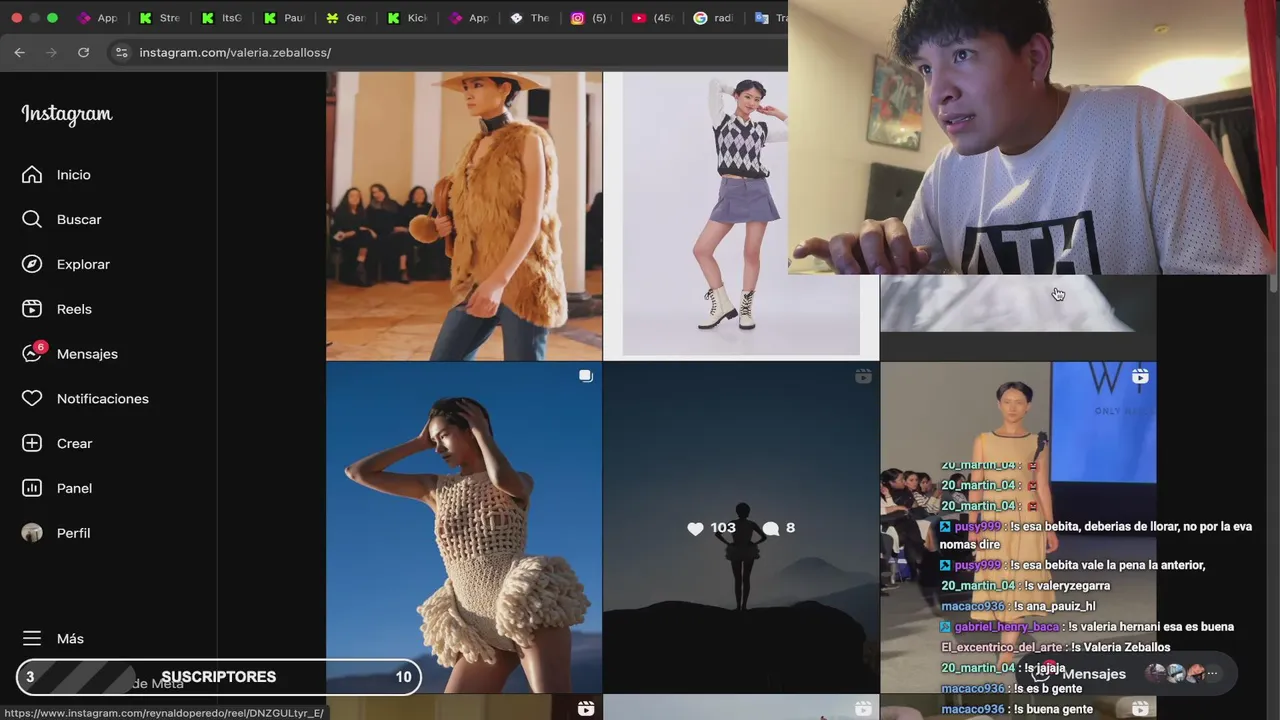This screenshot has width=1280, height=720.
Task: Switch to the YouTube browser tab
Action: click(x=653, y=18)
